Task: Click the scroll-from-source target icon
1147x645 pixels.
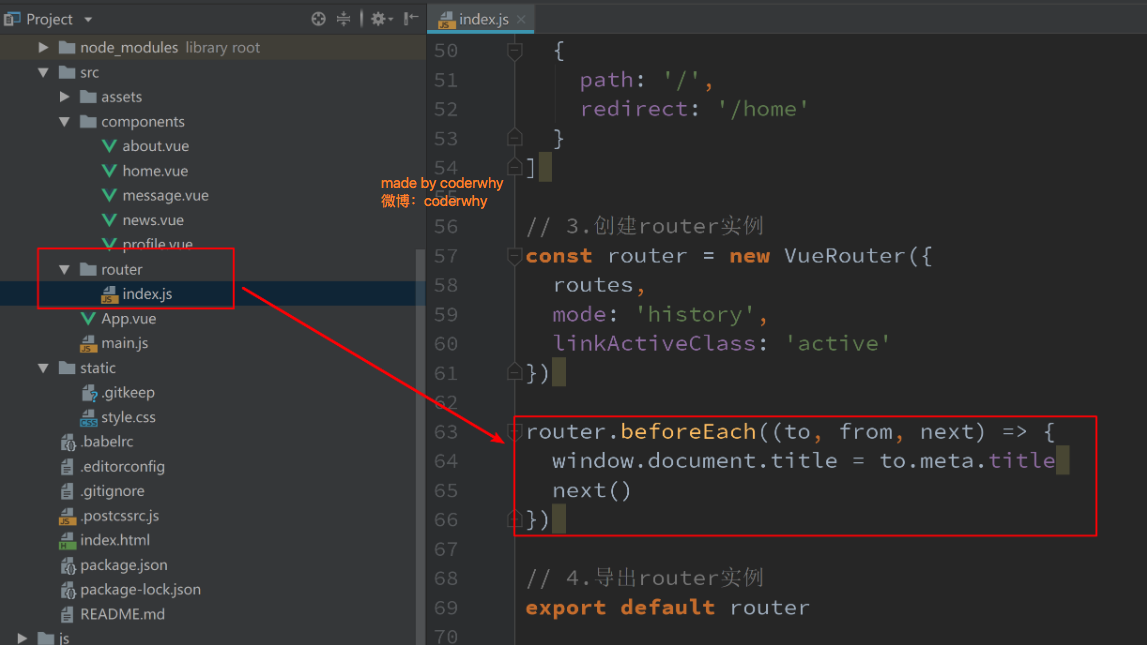Action: 318,19
